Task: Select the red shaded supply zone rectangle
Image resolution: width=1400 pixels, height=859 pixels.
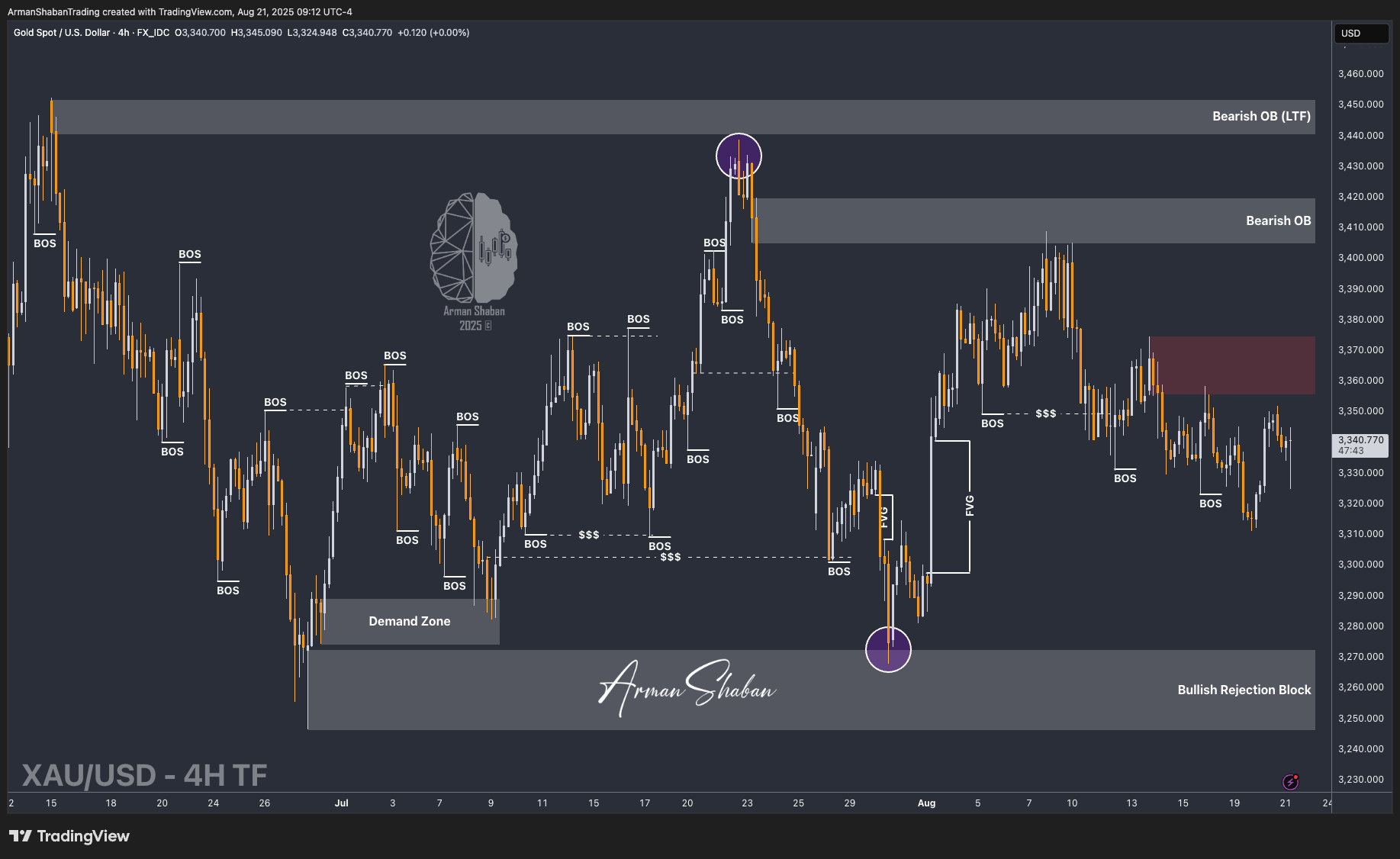Action: tap(1232, 365)
